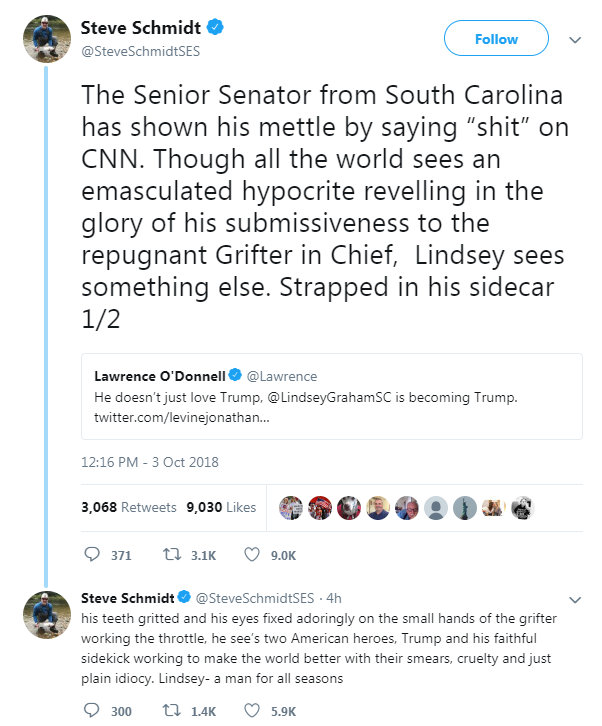The height and width of the screenshot is (726, 602).
Task: Reply to the main tweet (371 replies)
Action: click(93, 555)
